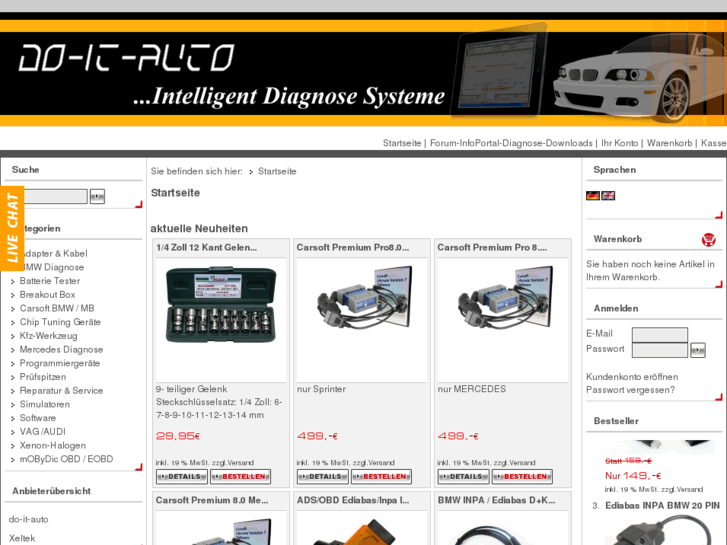Open the Prüfspitzen category
This screenshot has width=727, height=545.
[x=43, y=377]
